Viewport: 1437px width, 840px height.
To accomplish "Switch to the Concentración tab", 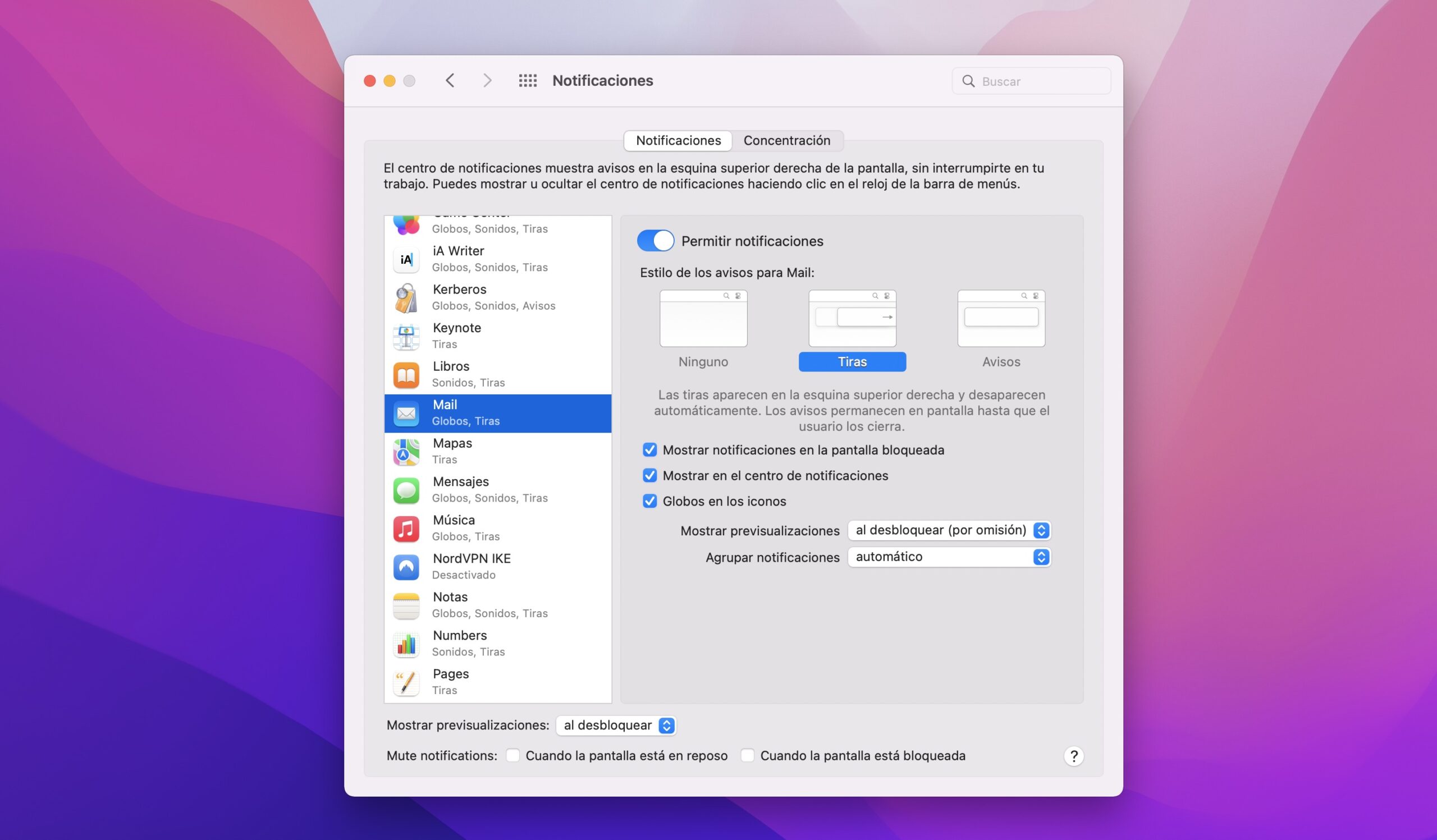I will pos(787,140).
